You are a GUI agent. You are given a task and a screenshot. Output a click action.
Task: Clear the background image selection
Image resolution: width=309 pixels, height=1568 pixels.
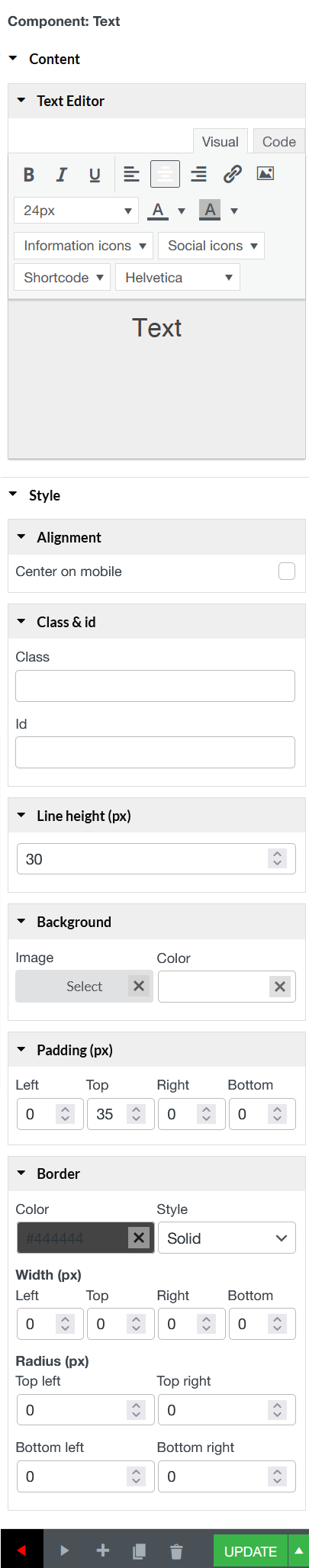point(139,986)
